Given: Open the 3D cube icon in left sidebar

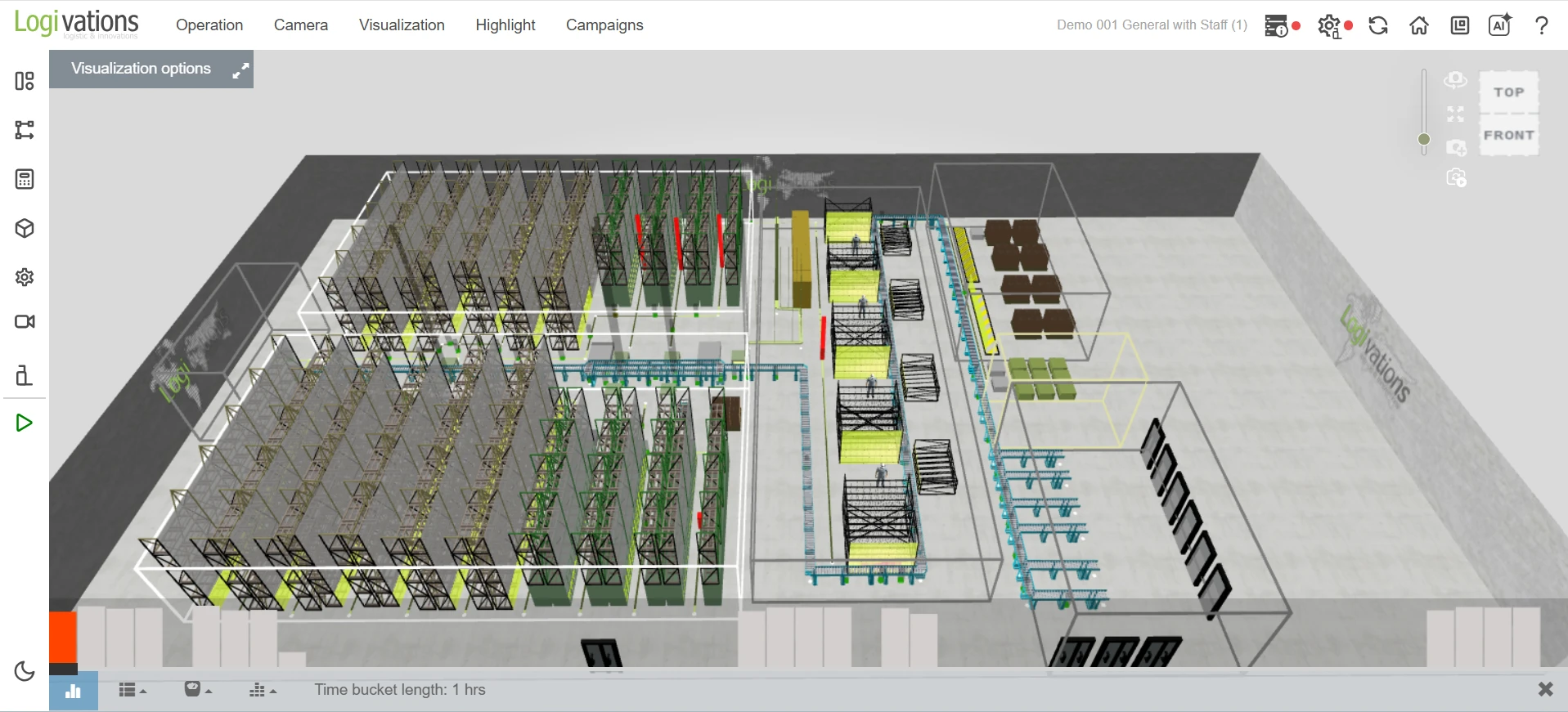Looking at the screenshot, I should click(x=25, y=228).
